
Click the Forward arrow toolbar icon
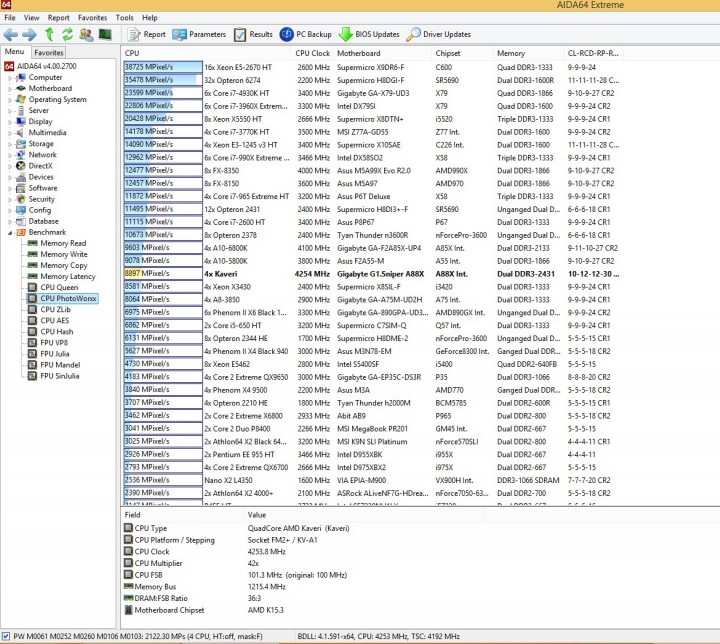[29, 34]
